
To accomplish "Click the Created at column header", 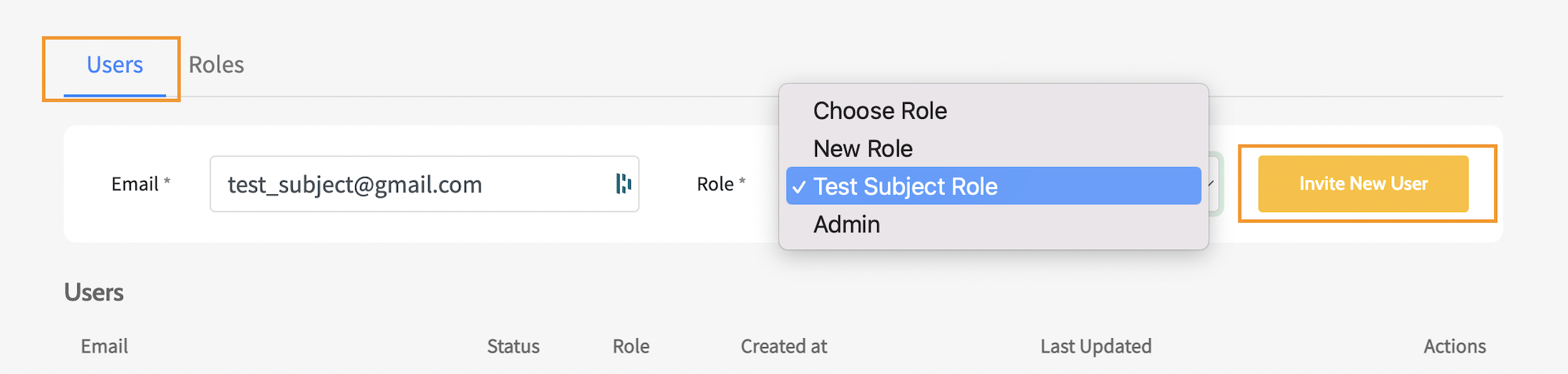I will (x=783, y=347).
